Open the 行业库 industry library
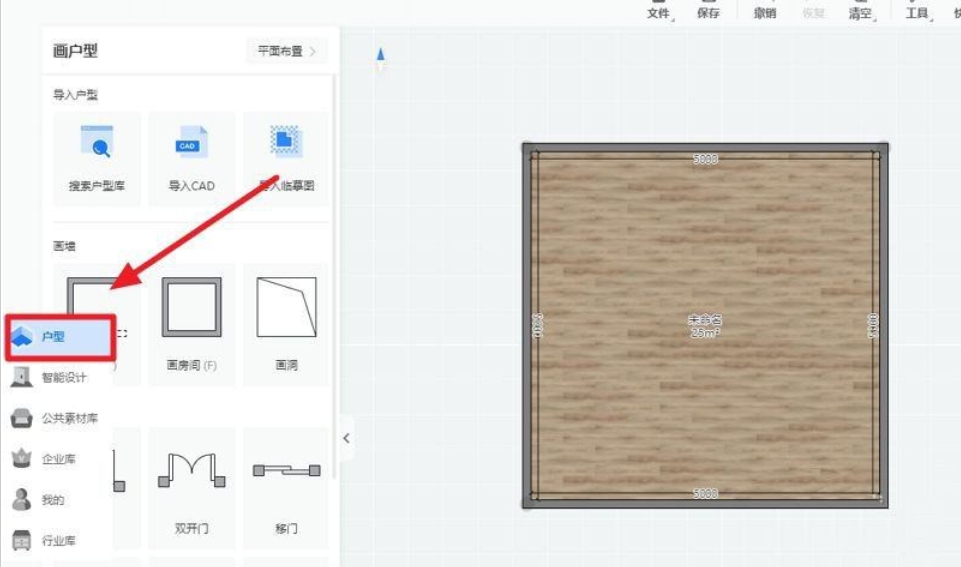The height and width of the screenshot is (567, 961). (58, 541)
